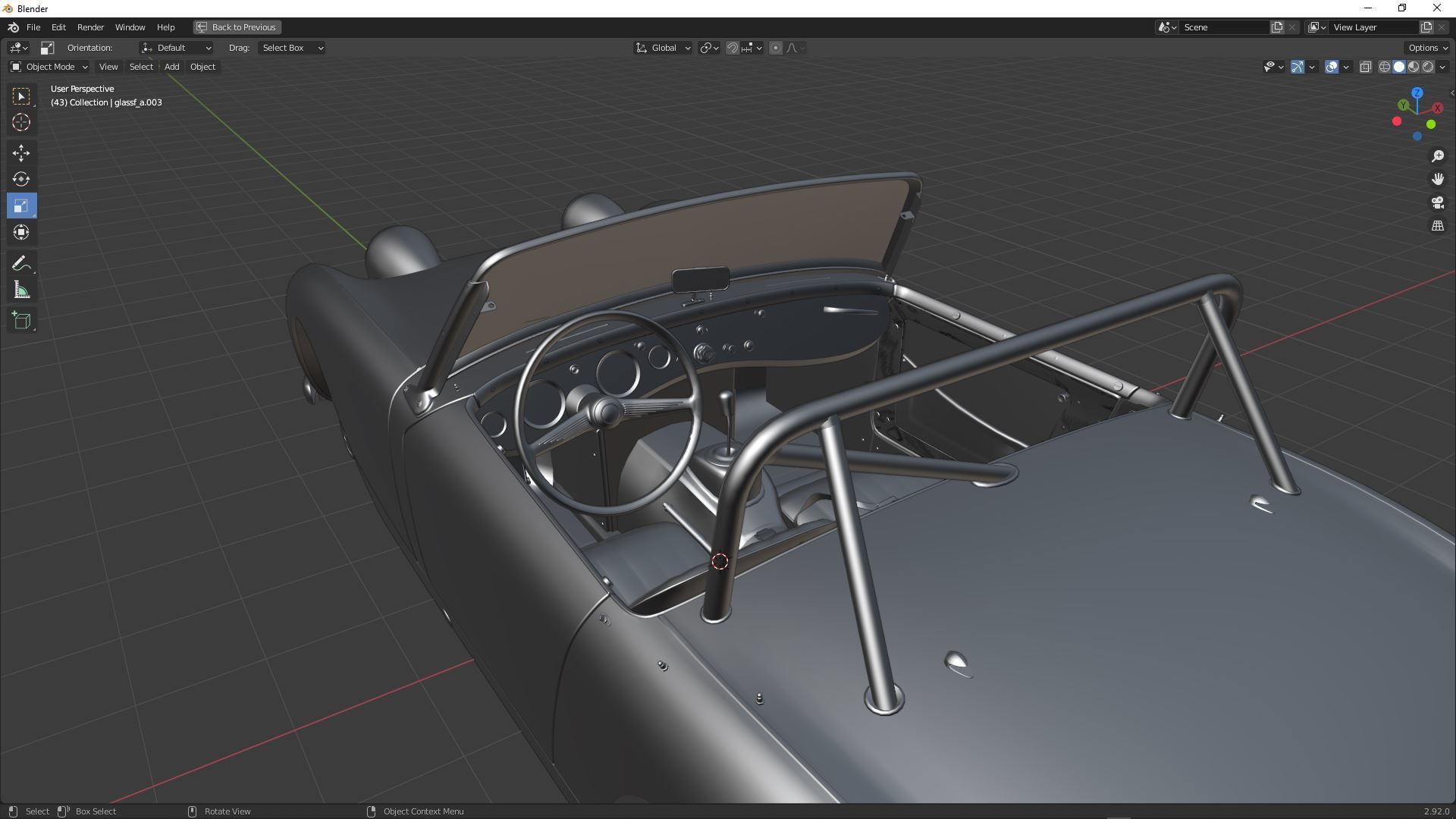Click the Back to Previous button
Image resolution: width=1456 pixels, height=819 pixels.
[237, 27]
